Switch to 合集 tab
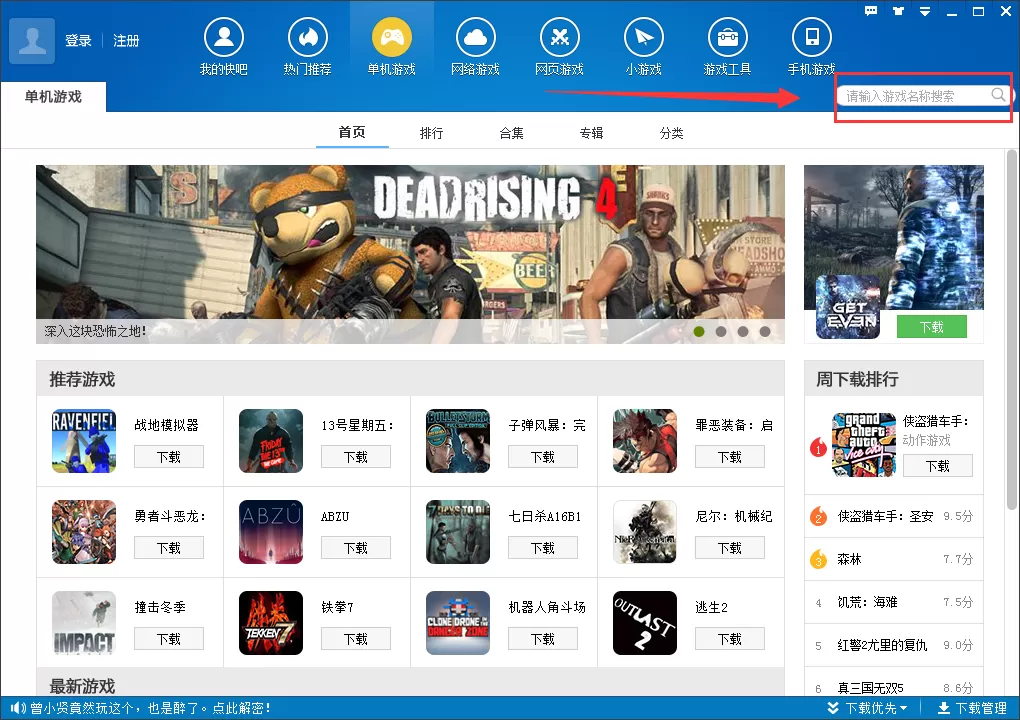Screen dimensions: 1020x720 tap(511, 133)
